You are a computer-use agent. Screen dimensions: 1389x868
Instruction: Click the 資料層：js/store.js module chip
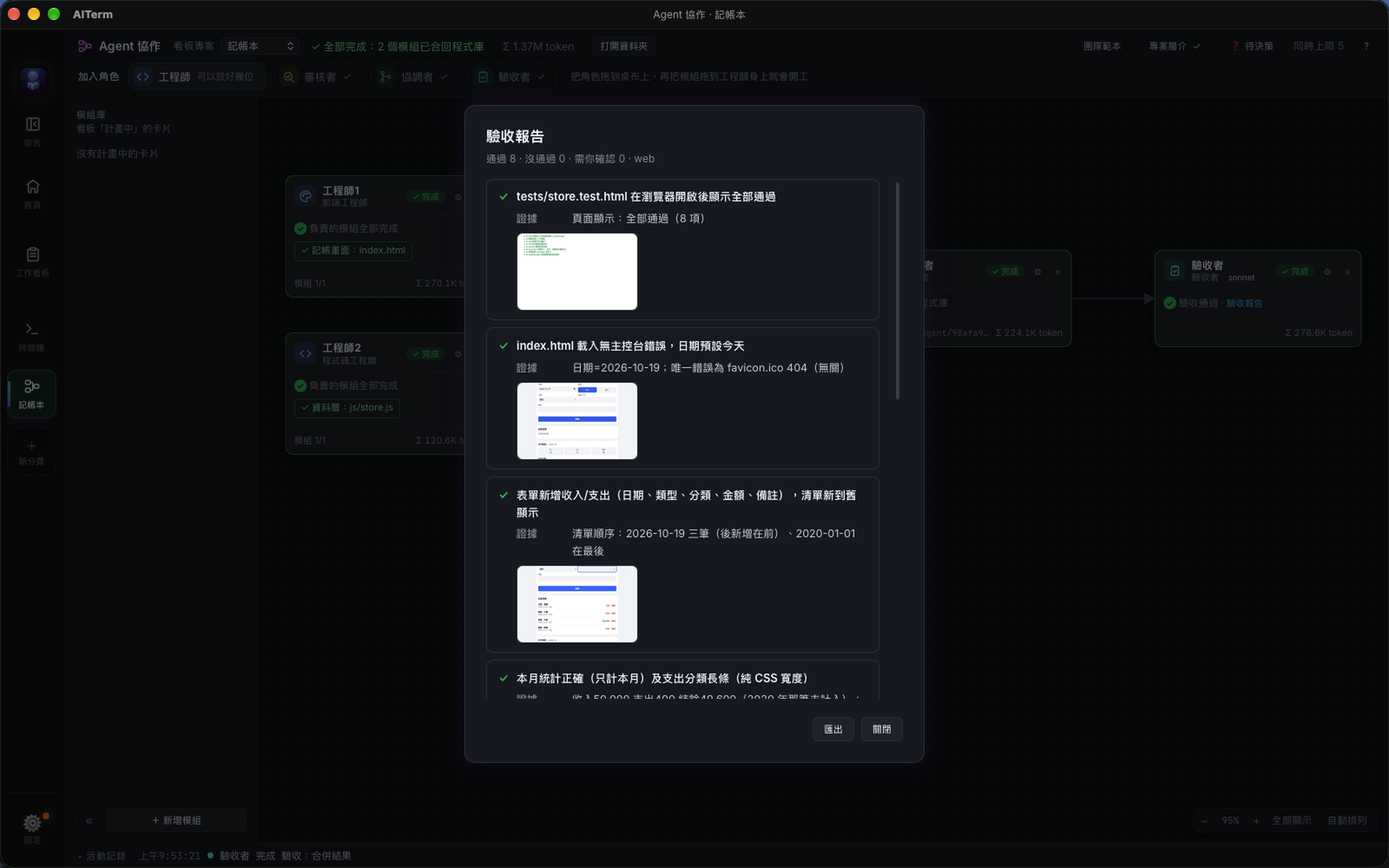[x=347, y=408]
